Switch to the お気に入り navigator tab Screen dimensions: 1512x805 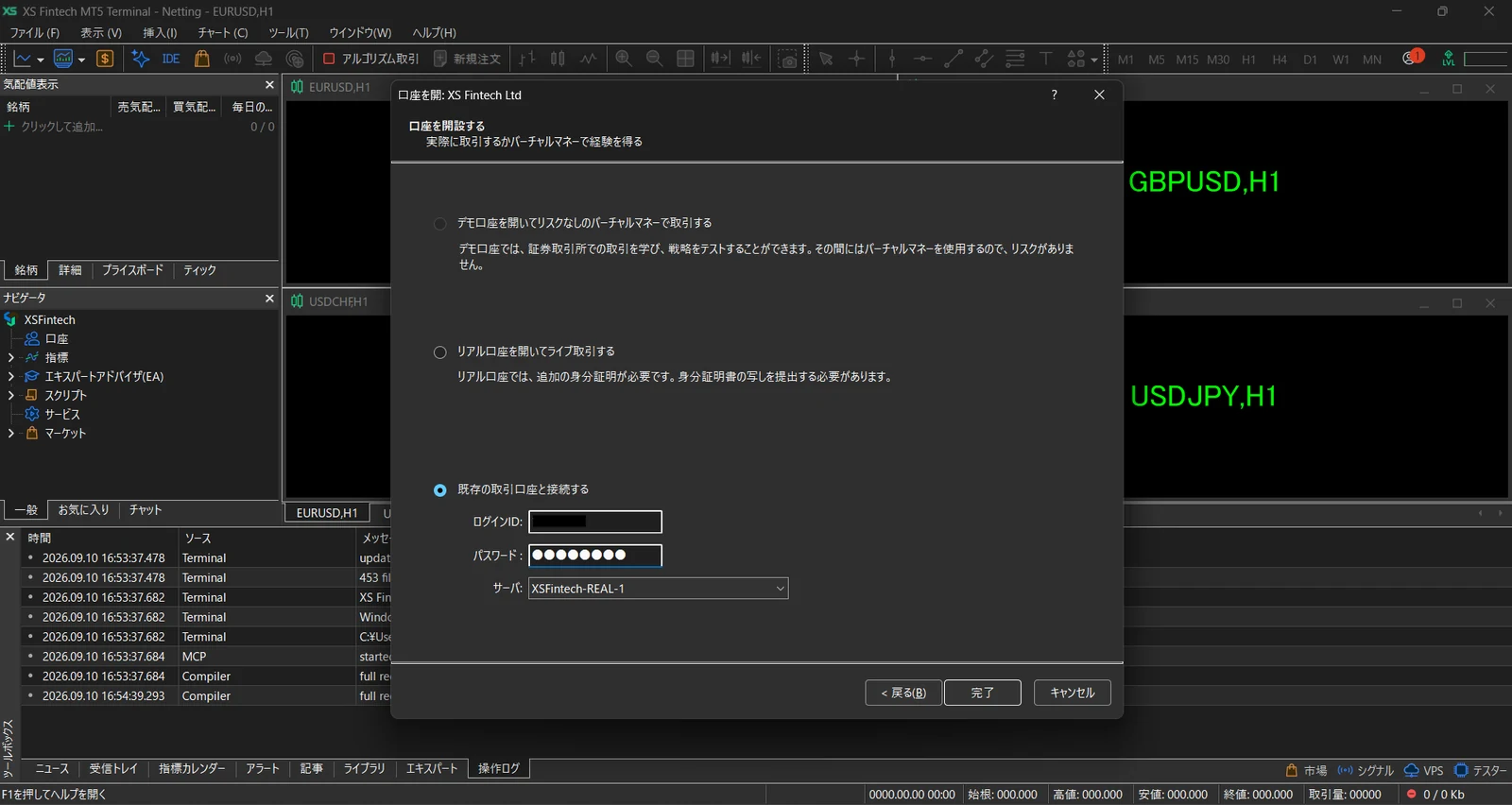coord(83,510)
